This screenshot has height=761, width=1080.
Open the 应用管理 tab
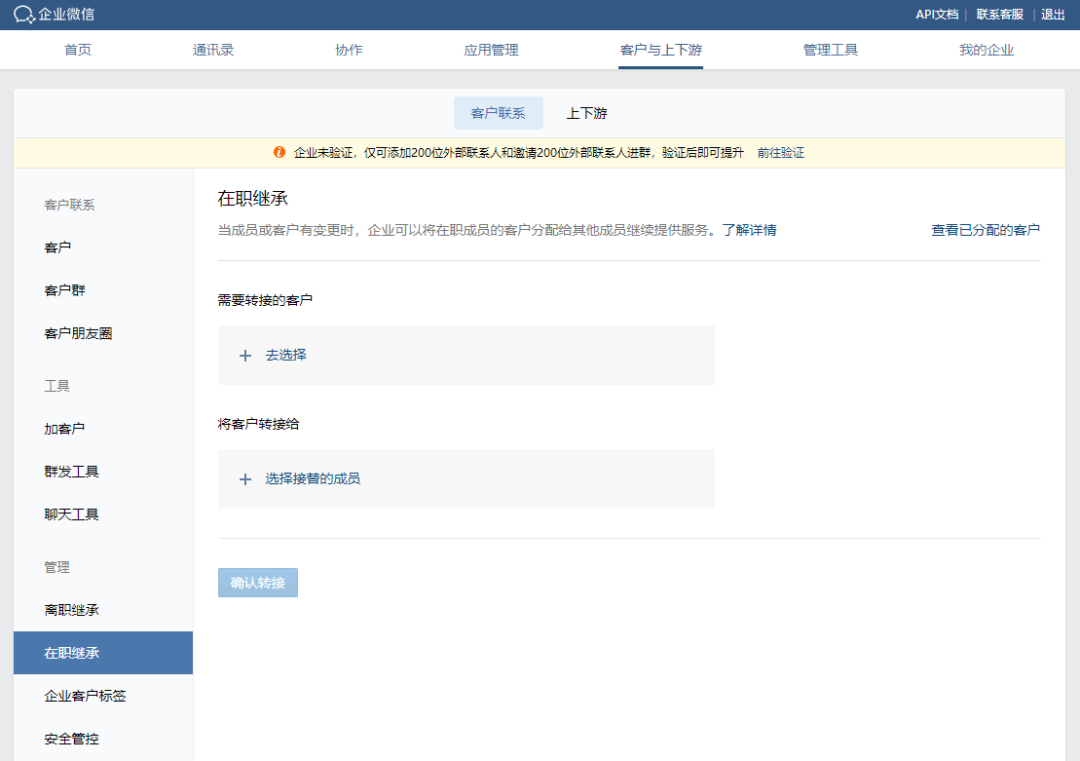491,50
